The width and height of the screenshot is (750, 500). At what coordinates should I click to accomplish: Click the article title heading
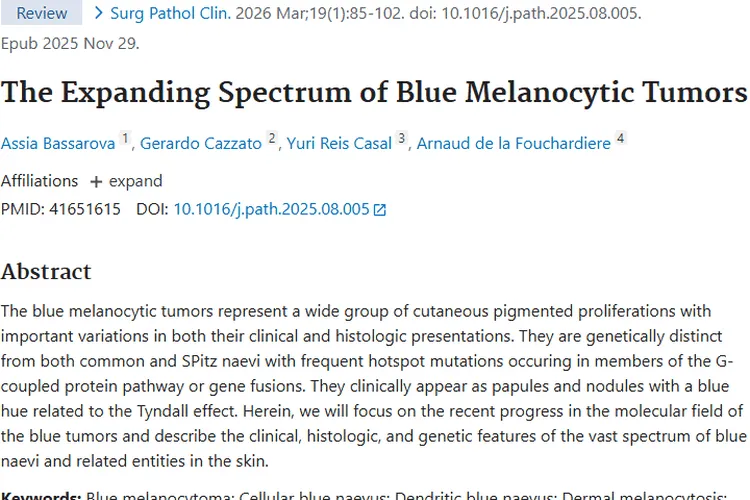(x=374, y=92)
